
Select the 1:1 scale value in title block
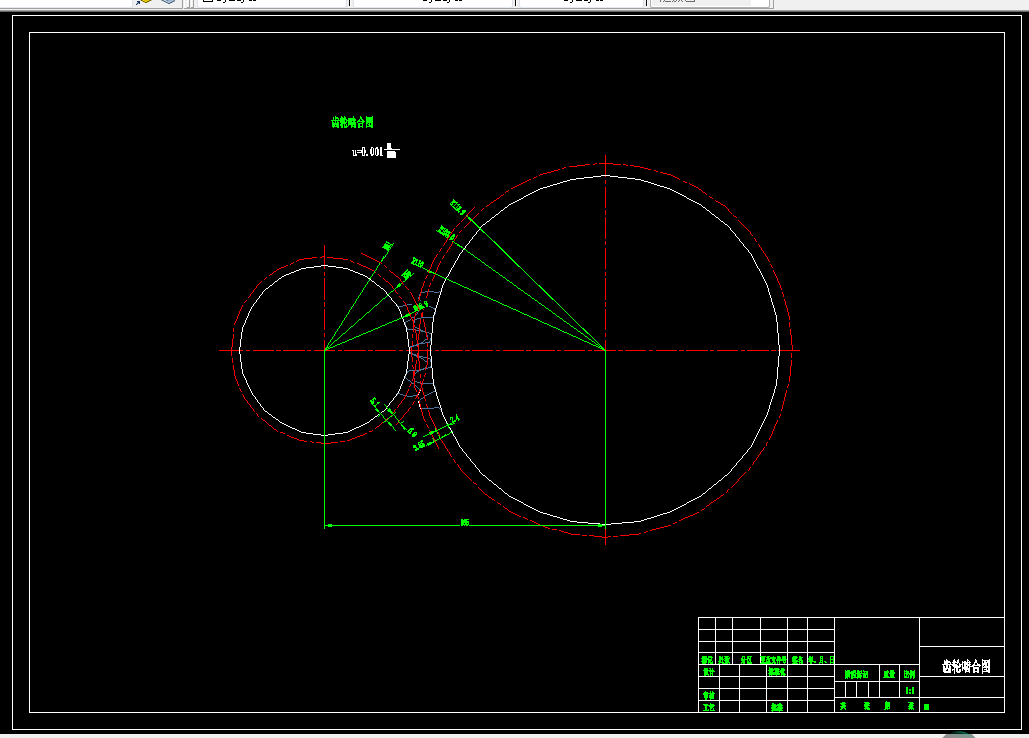pyautogui.click(x=910, y=691)
